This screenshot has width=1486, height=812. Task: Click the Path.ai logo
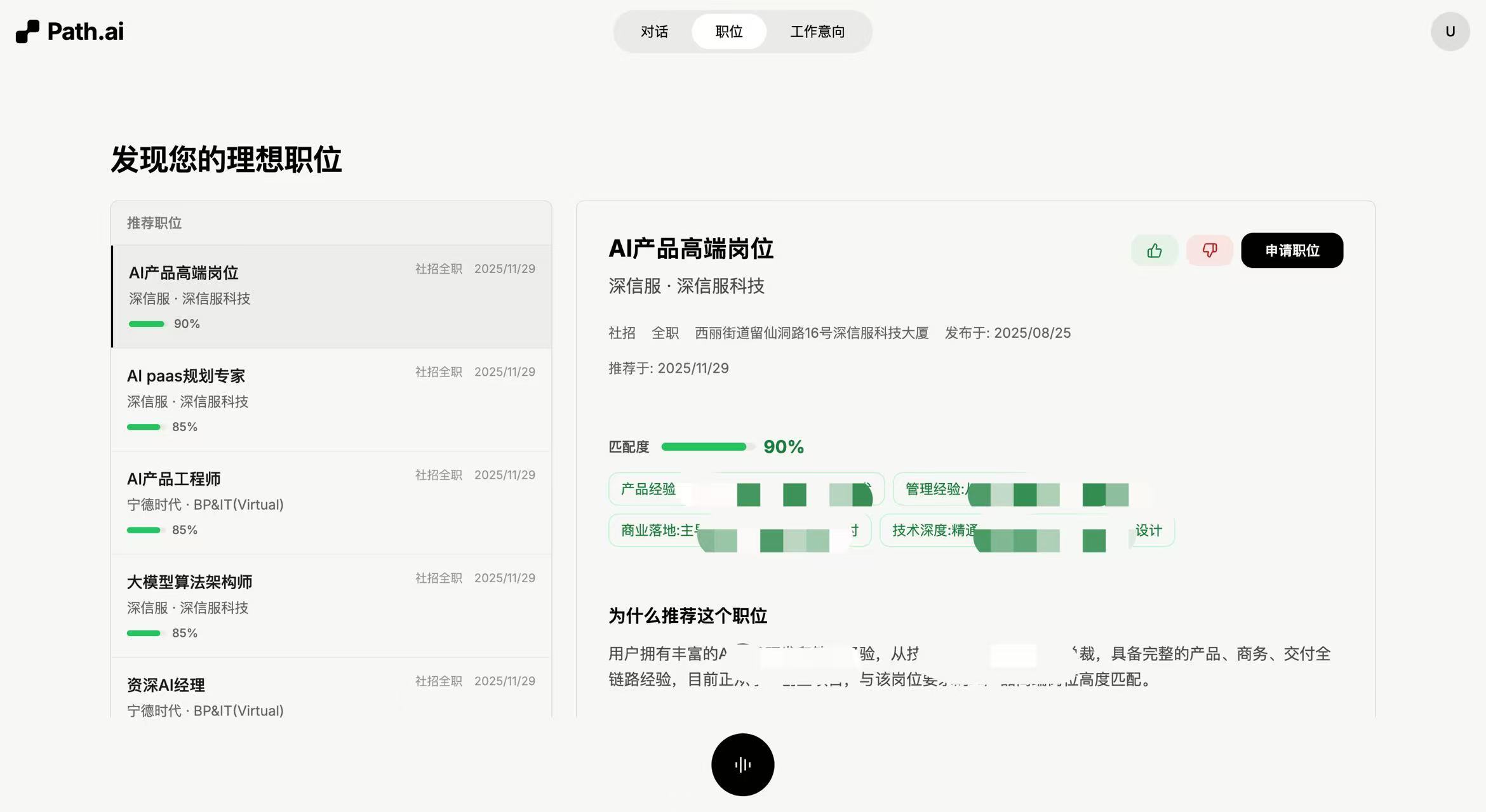pos(69,30)
